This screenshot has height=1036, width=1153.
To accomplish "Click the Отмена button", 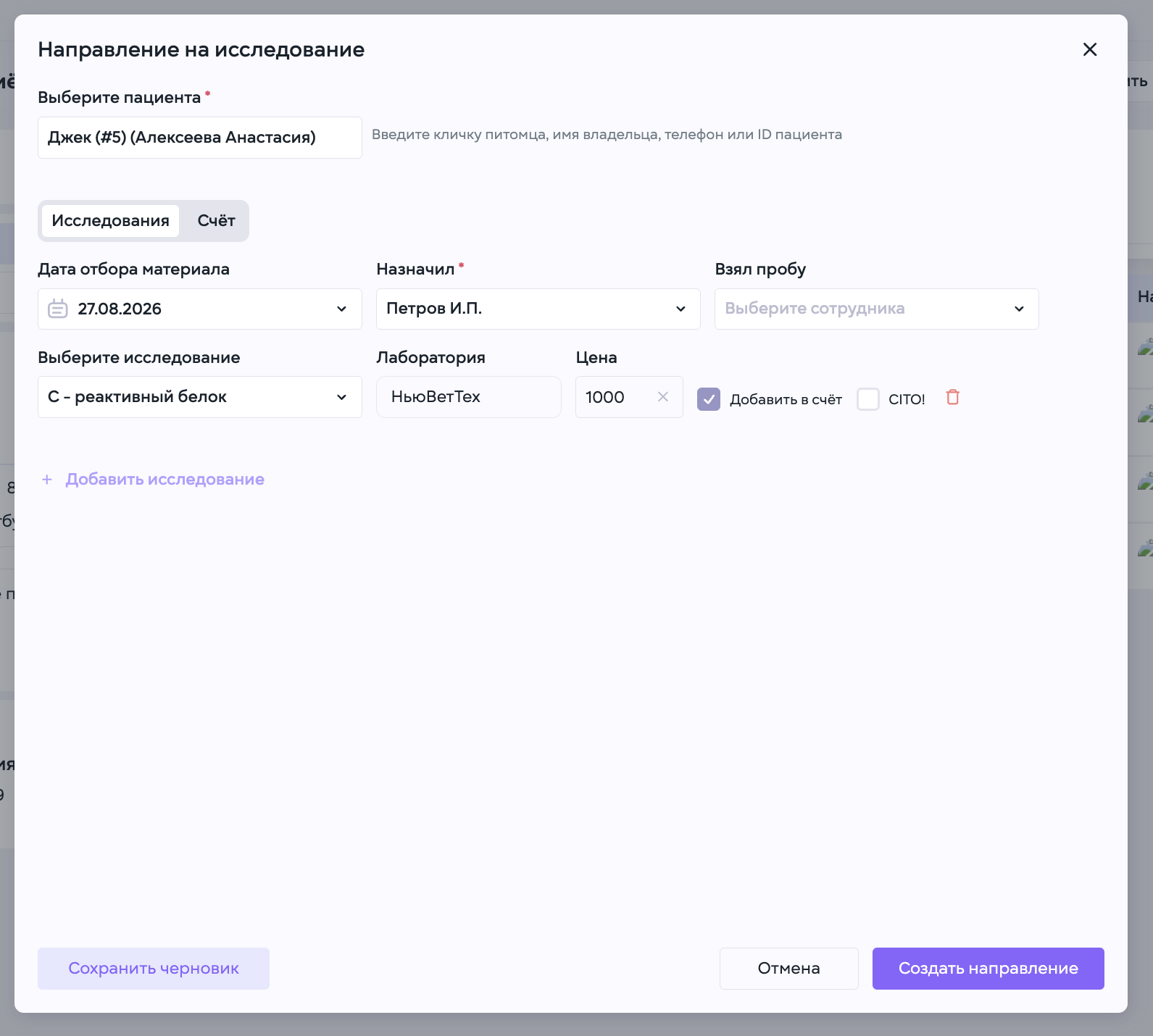I will pyautogui.click(x=788, y=969).
